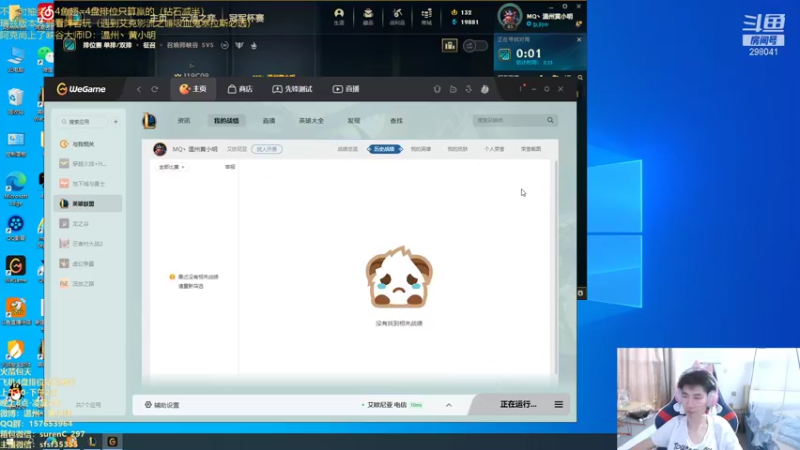The width and height of the screenshot is (800, 450).
Task: Open the 荣誉截图 tab
Action: click(531, 149)
